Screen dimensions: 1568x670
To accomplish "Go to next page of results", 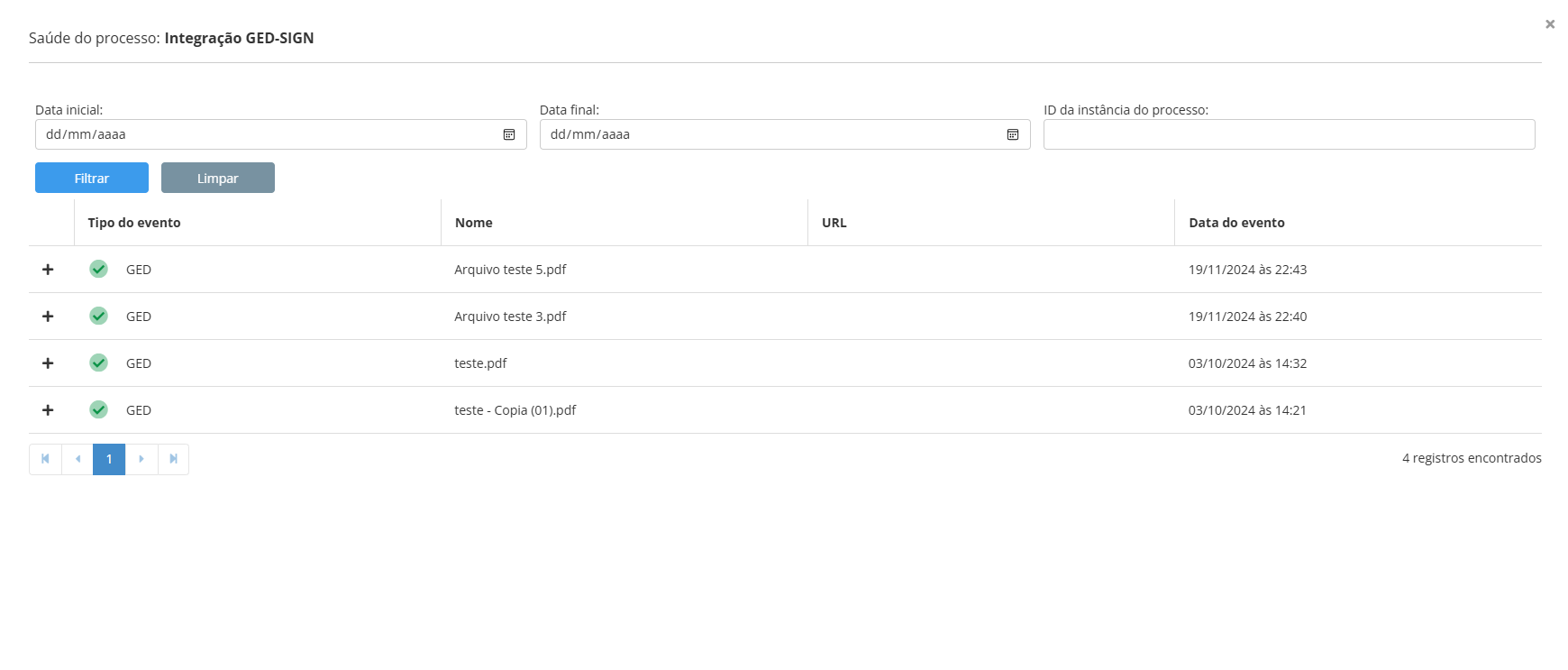I will pyautogui.click(x=141, y=459).
